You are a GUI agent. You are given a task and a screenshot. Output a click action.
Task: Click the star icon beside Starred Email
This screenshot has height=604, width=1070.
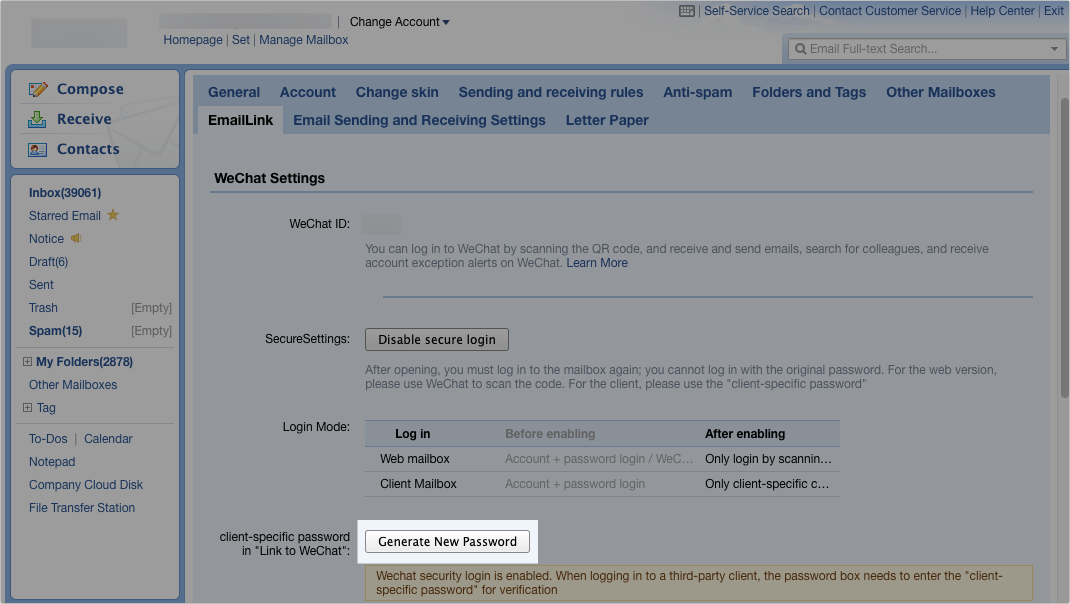click(111, 214)
